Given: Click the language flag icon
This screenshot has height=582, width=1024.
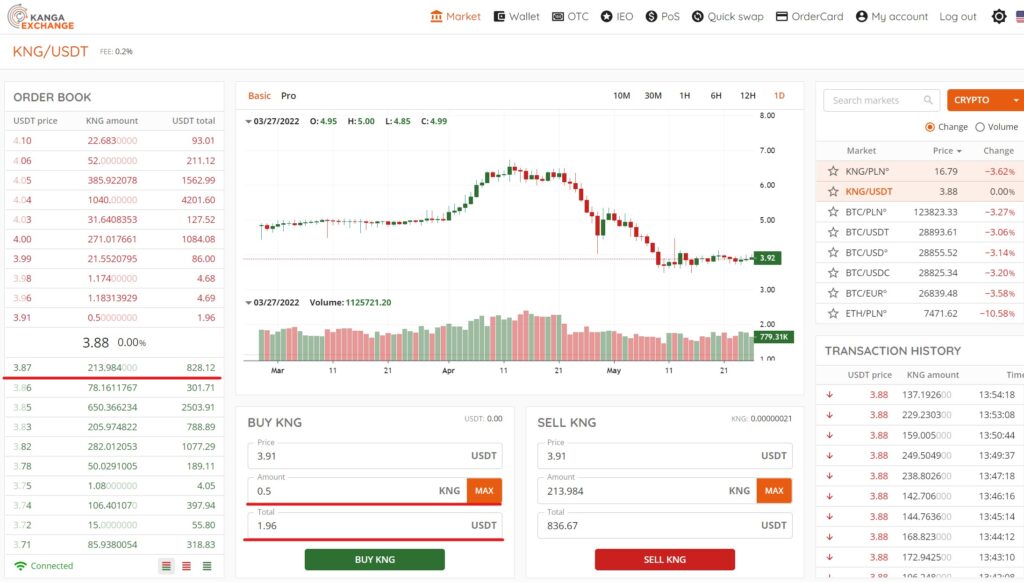Looking at the screenshot, I should tap(1020, 16).
